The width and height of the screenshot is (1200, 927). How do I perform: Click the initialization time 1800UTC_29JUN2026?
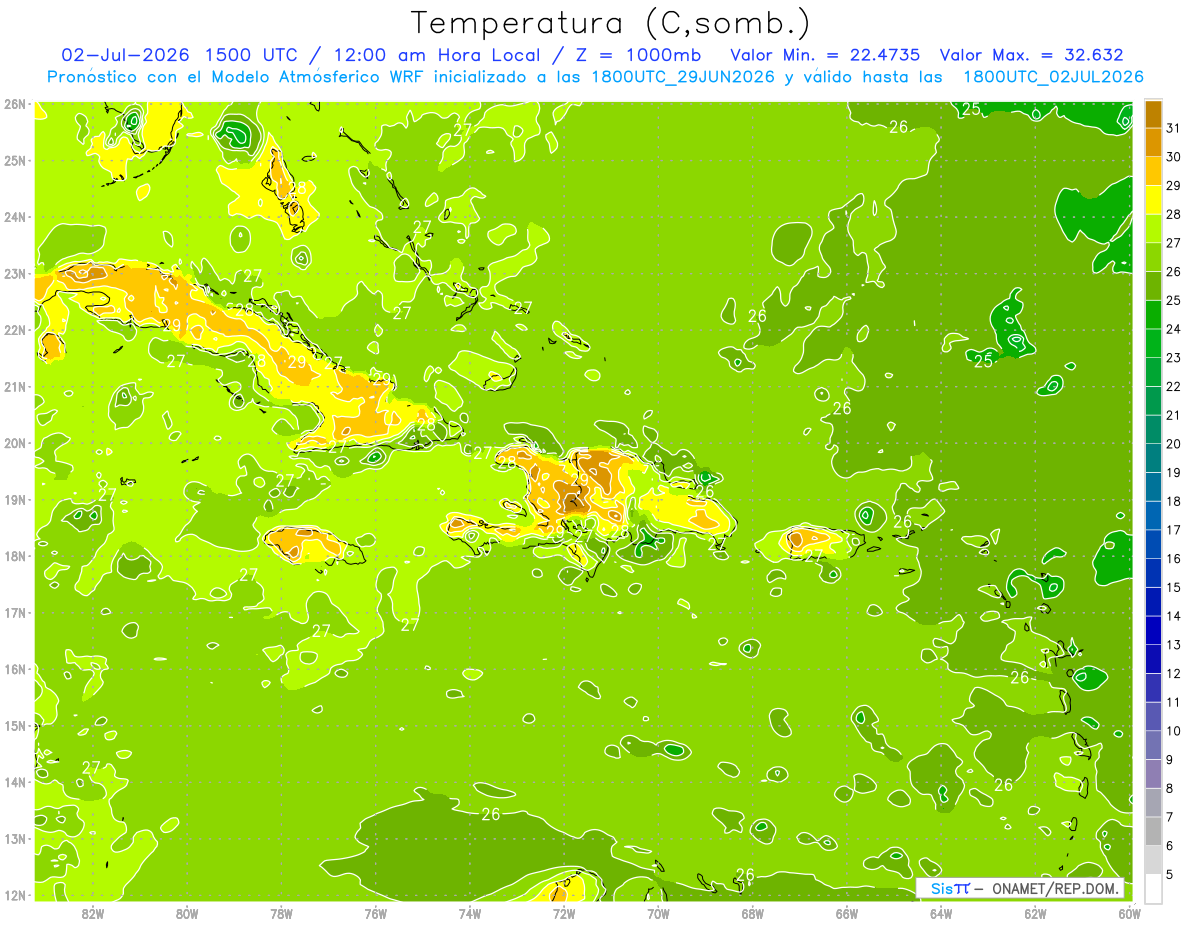682,77
